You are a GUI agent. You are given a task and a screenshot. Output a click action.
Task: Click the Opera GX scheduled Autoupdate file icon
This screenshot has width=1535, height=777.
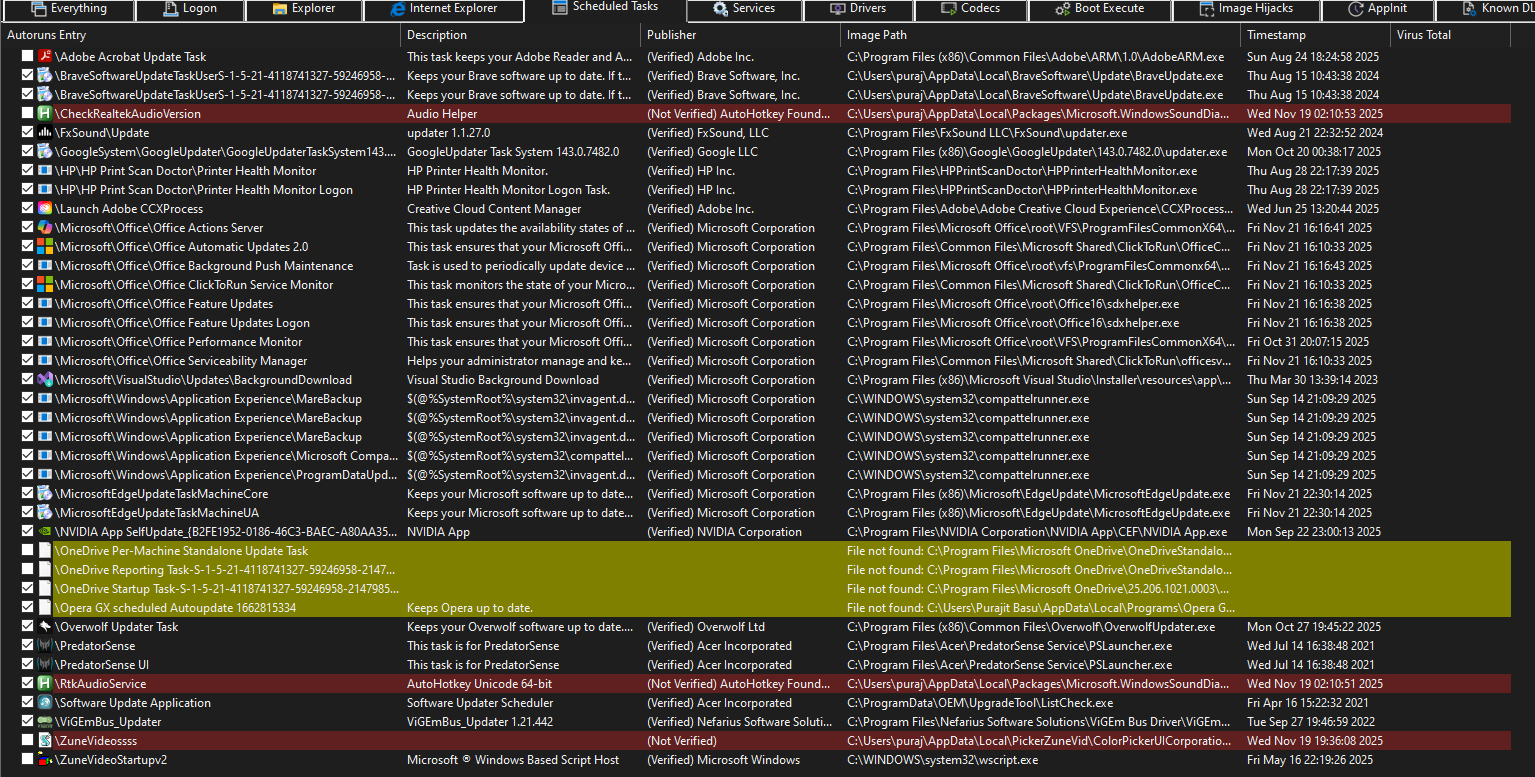(45, 608)
